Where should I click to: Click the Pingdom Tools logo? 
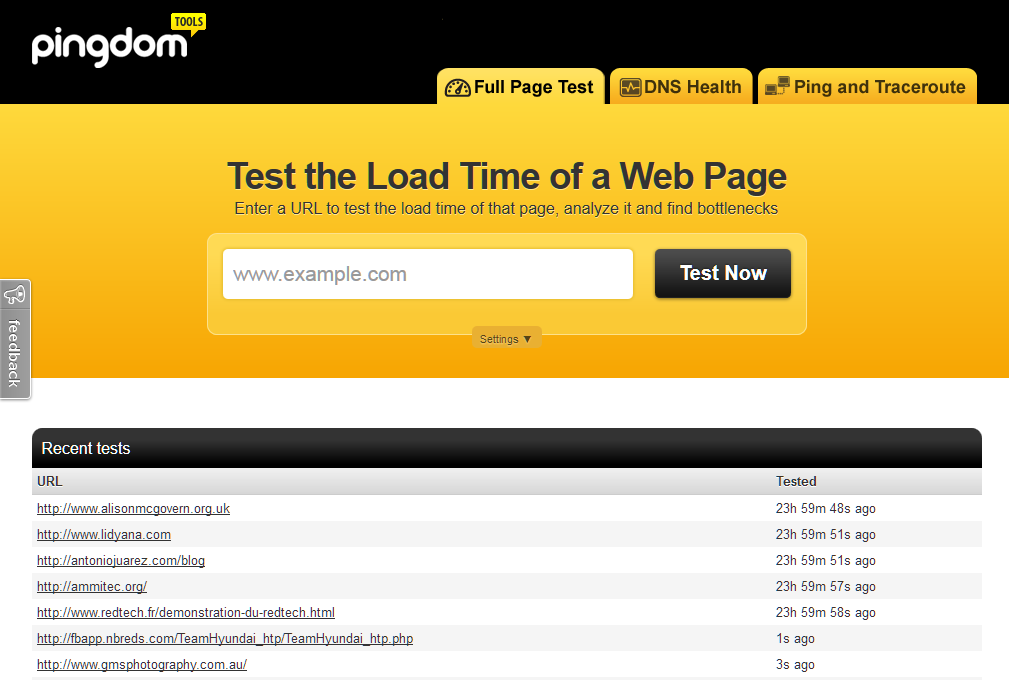click(x=119, y=41)
